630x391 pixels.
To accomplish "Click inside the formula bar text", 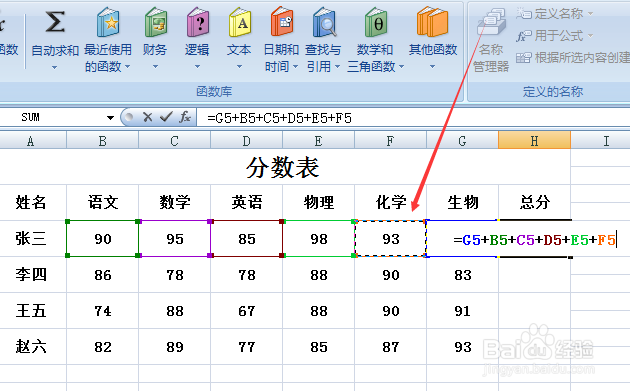I will [279, 118].
